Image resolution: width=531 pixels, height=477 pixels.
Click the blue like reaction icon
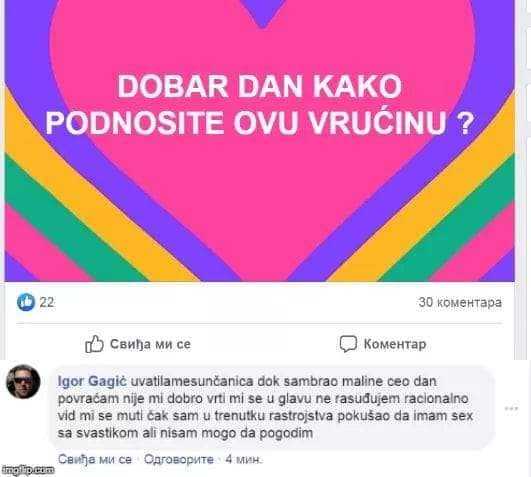(x=26, y=302)
